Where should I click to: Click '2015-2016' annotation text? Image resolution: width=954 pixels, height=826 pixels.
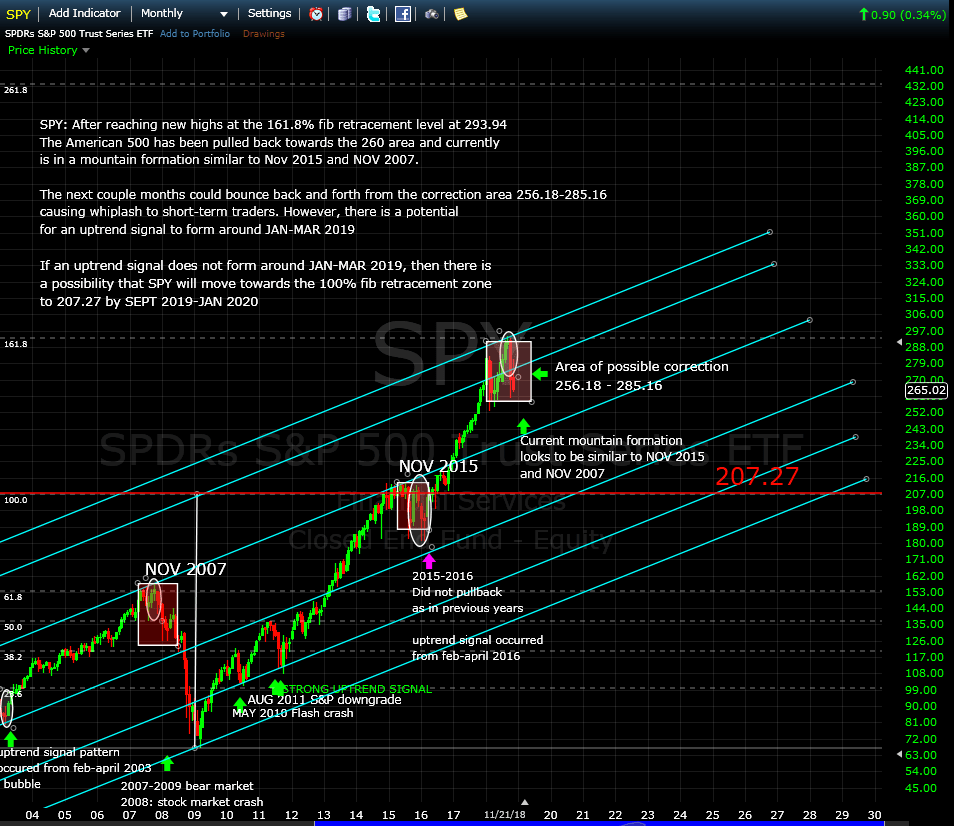442,576
